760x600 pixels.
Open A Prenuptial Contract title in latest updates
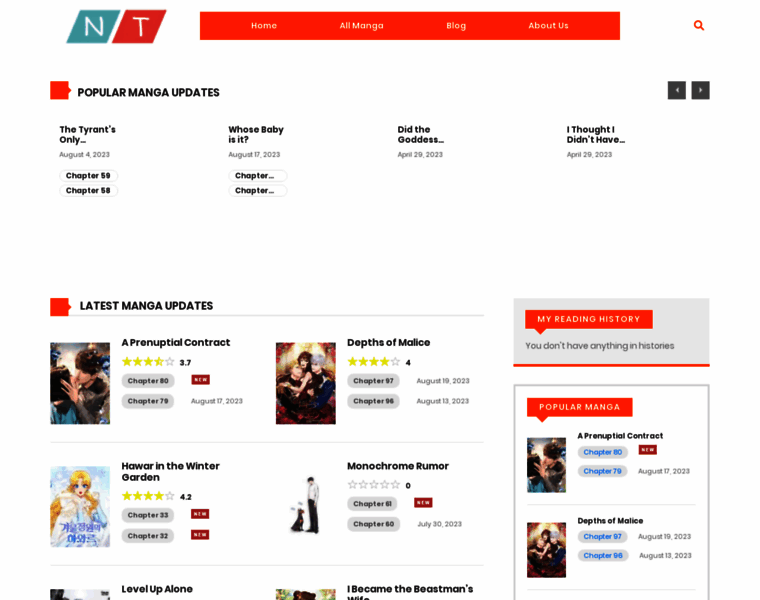click(x=176, y=343)
